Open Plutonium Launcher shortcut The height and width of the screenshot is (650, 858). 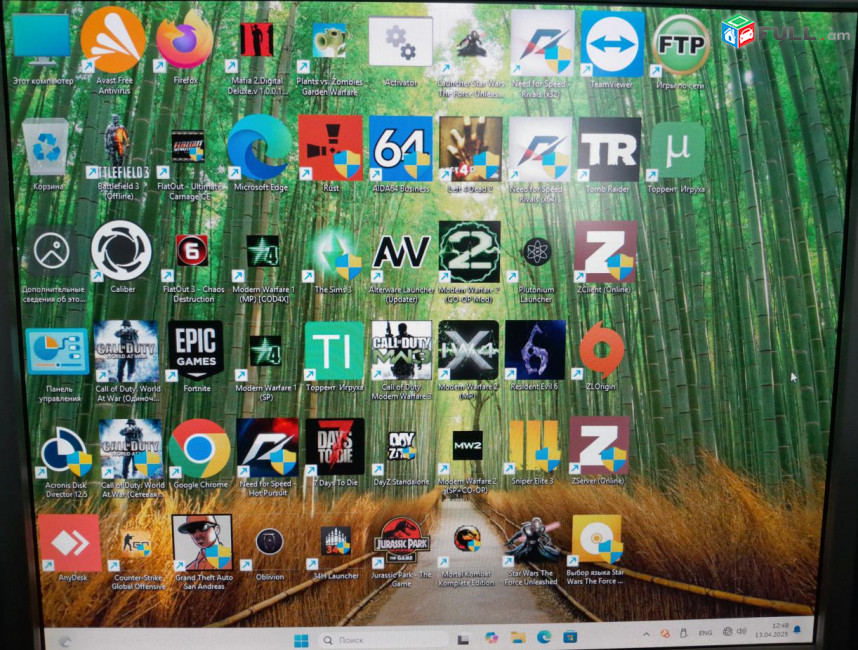(x=537, y=252)
